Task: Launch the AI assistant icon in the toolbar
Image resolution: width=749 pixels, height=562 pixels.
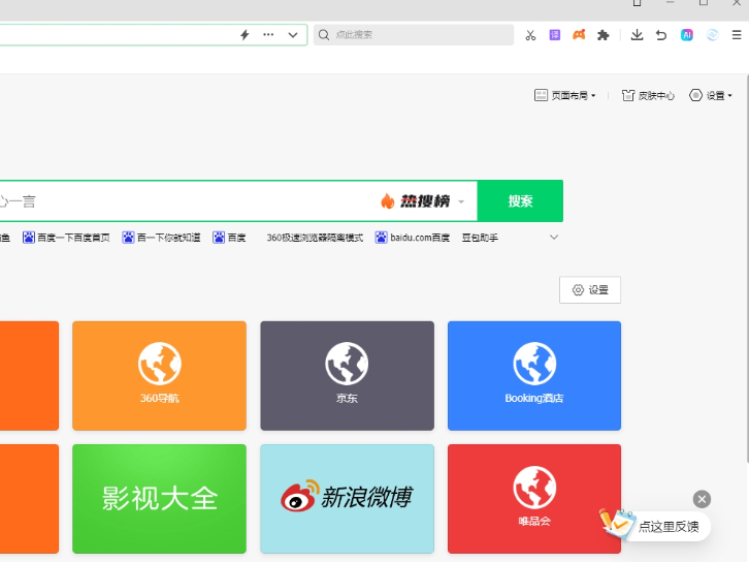Action: tap(687, 35)
